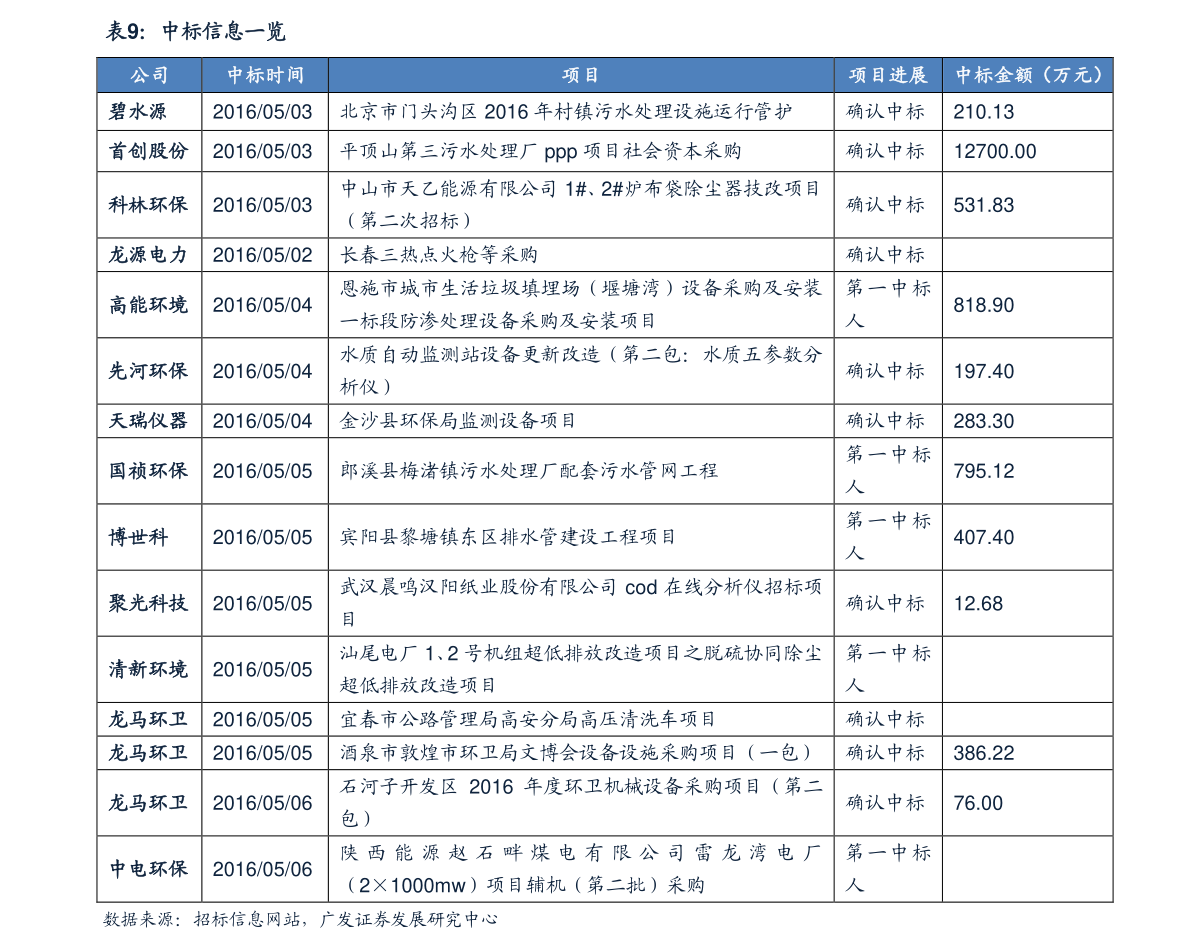The width and height of the screenshot is (1191, 951).
Task: Click the amount 531.83
Action: [x=984, y=205]
